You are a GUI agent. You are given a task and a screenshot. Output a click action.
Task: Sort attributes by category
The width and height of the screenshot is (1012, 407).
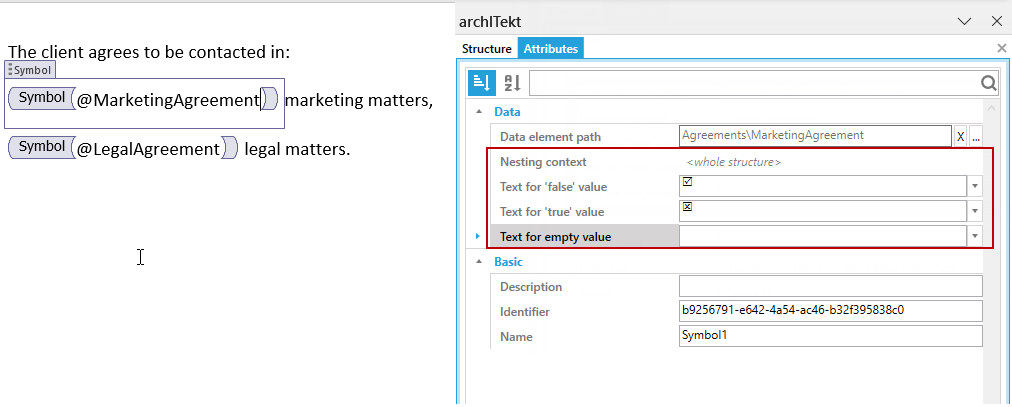point(481,83)
